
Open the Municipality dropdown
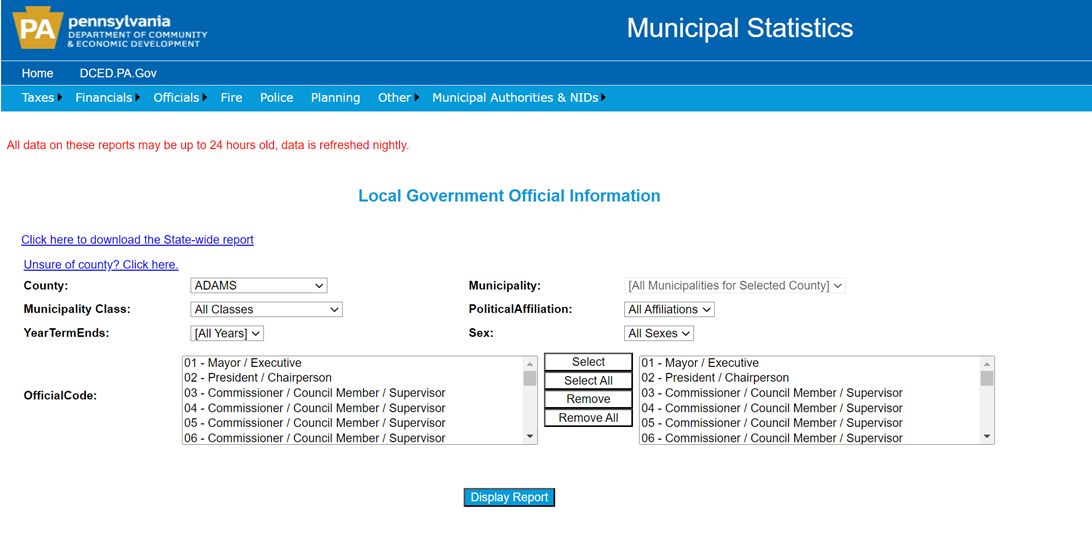point(735,286)
